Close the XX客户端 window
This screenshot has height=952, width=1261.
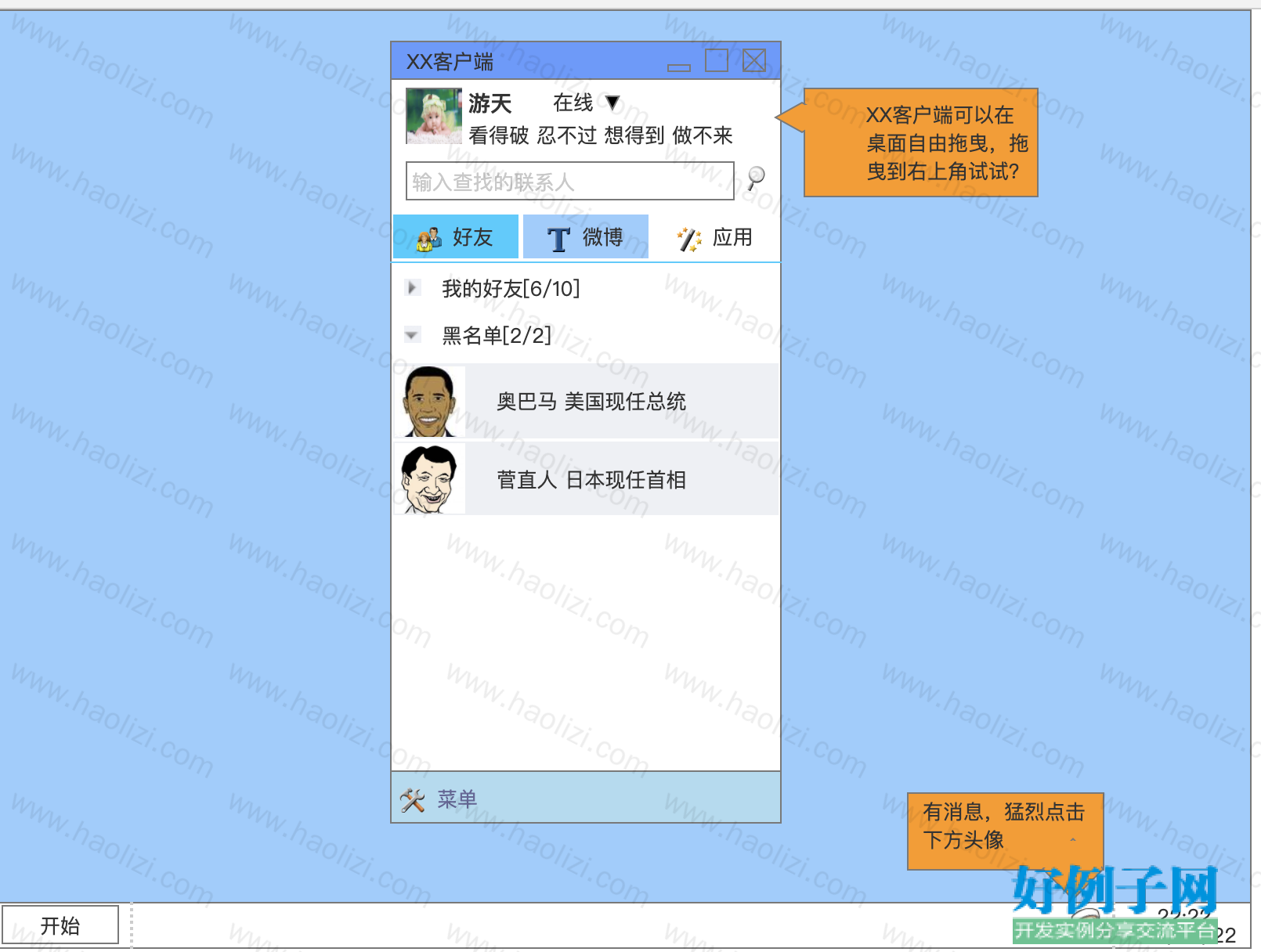[x=754, y=60]
